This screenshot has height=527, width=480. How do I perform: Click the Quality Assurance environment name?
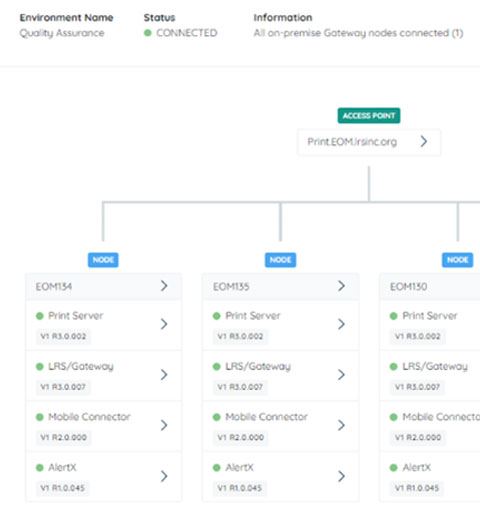(62, 33)
